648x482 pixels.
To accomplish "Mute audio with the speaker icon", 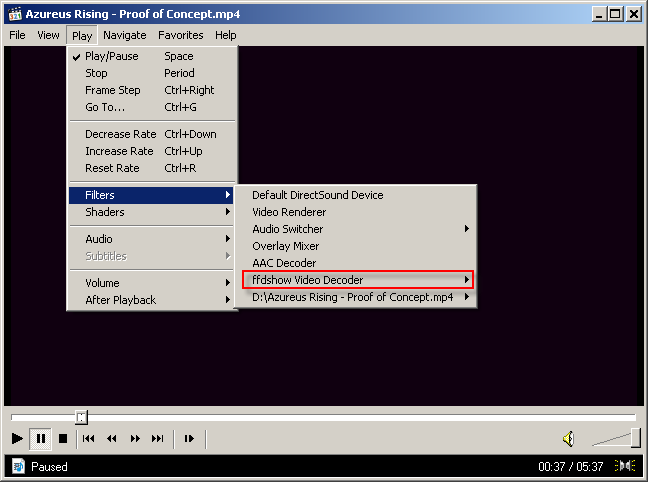I will [x=568, y=438].
